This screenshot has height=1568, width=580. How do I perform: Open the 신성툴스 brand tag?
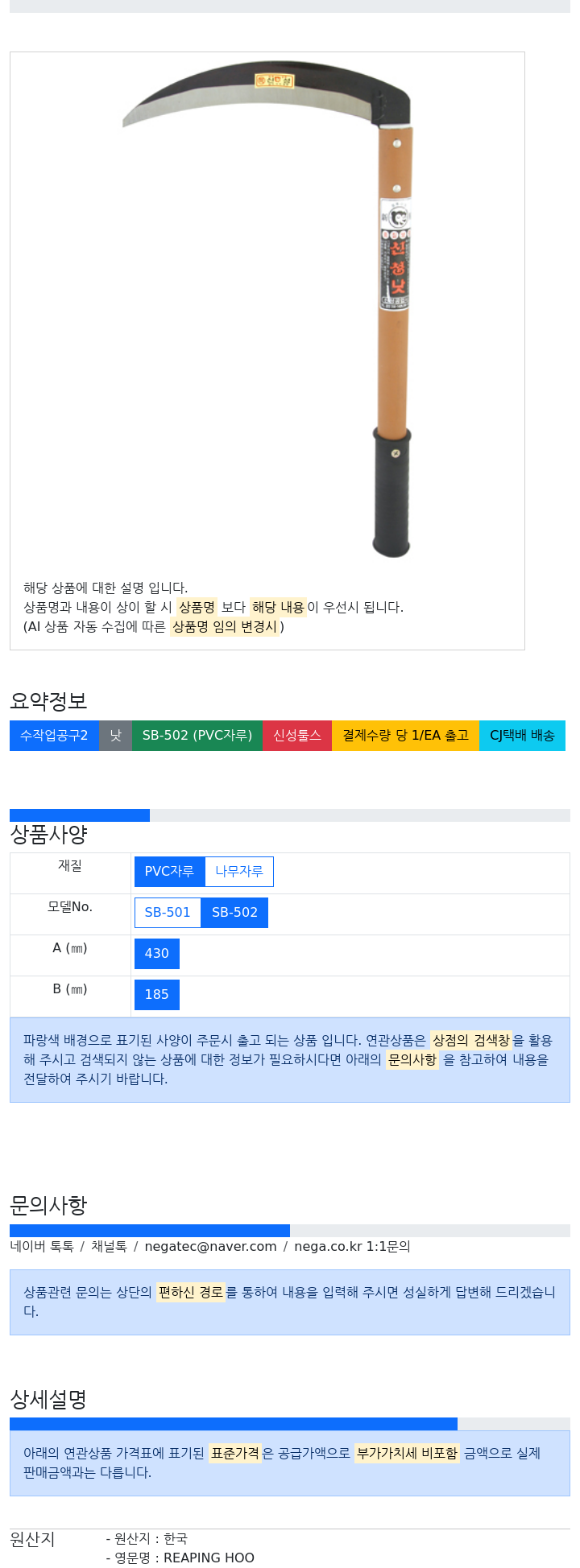[297, 736]
